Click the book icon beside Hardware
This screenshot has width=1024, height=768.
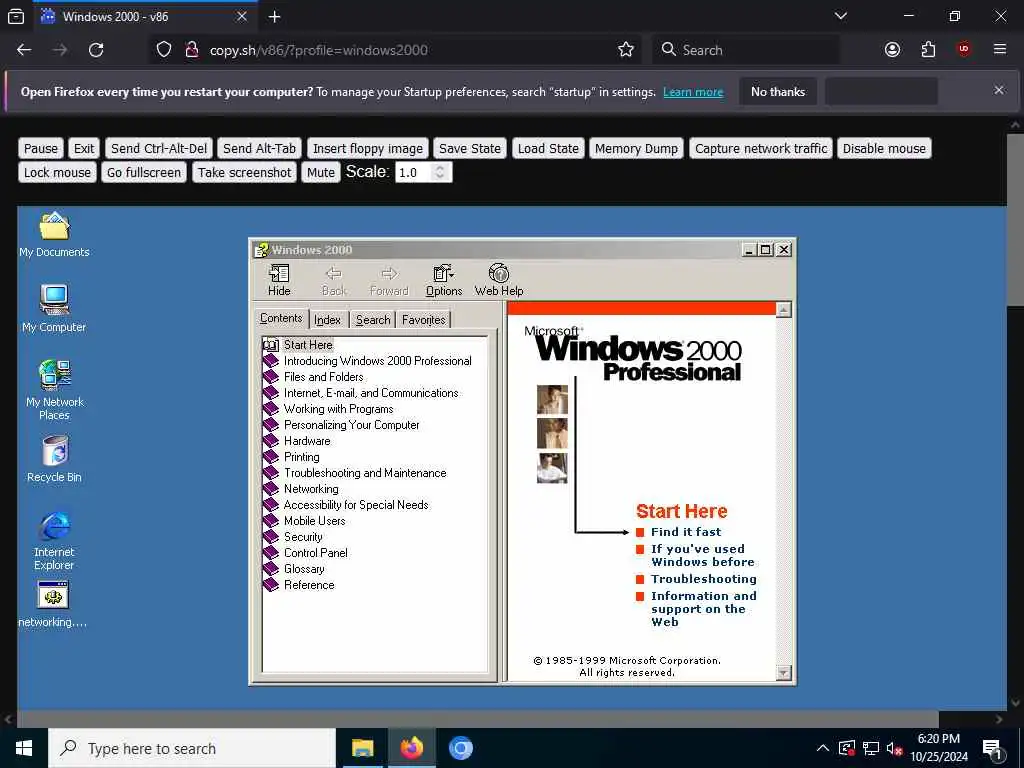(x=271, y=441)
